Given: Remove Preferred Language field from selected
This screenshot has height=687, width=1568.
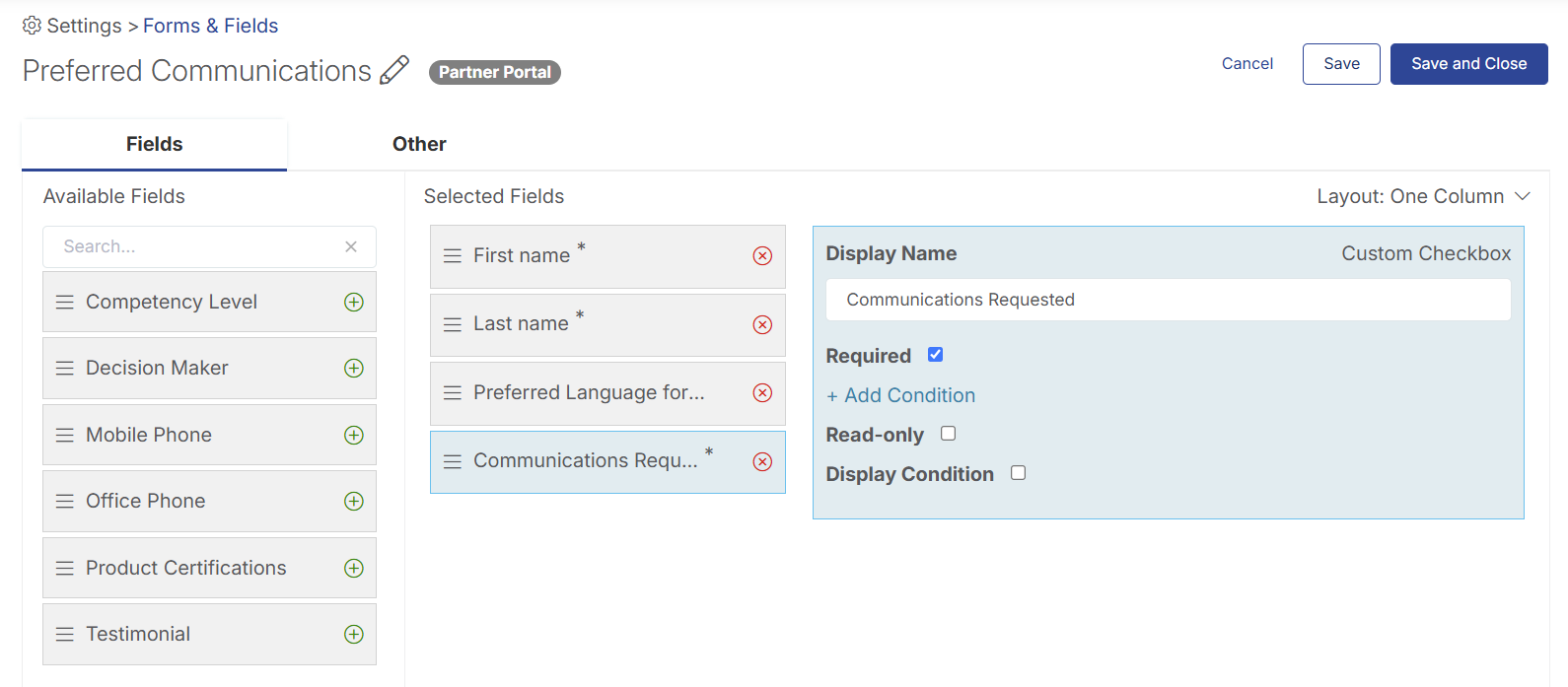Looking at the screenshot, I should (x=762, y=393).
